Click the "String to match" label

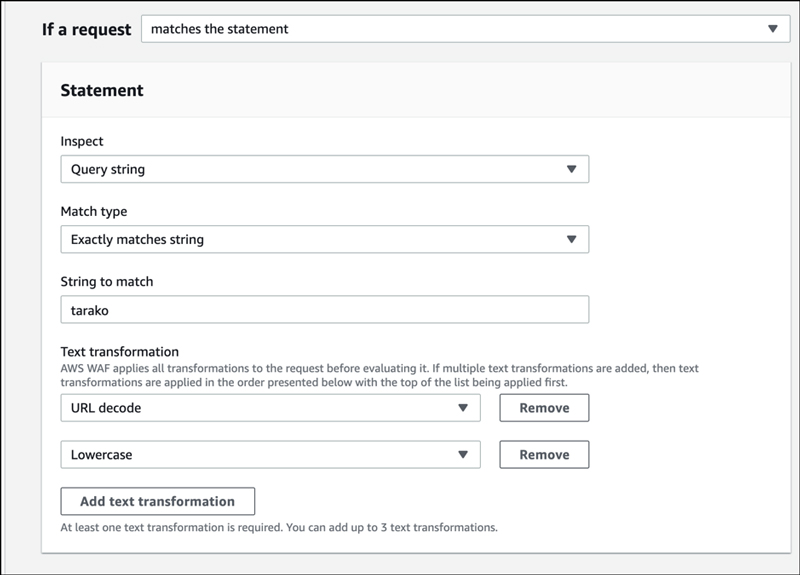click(107, 281)
